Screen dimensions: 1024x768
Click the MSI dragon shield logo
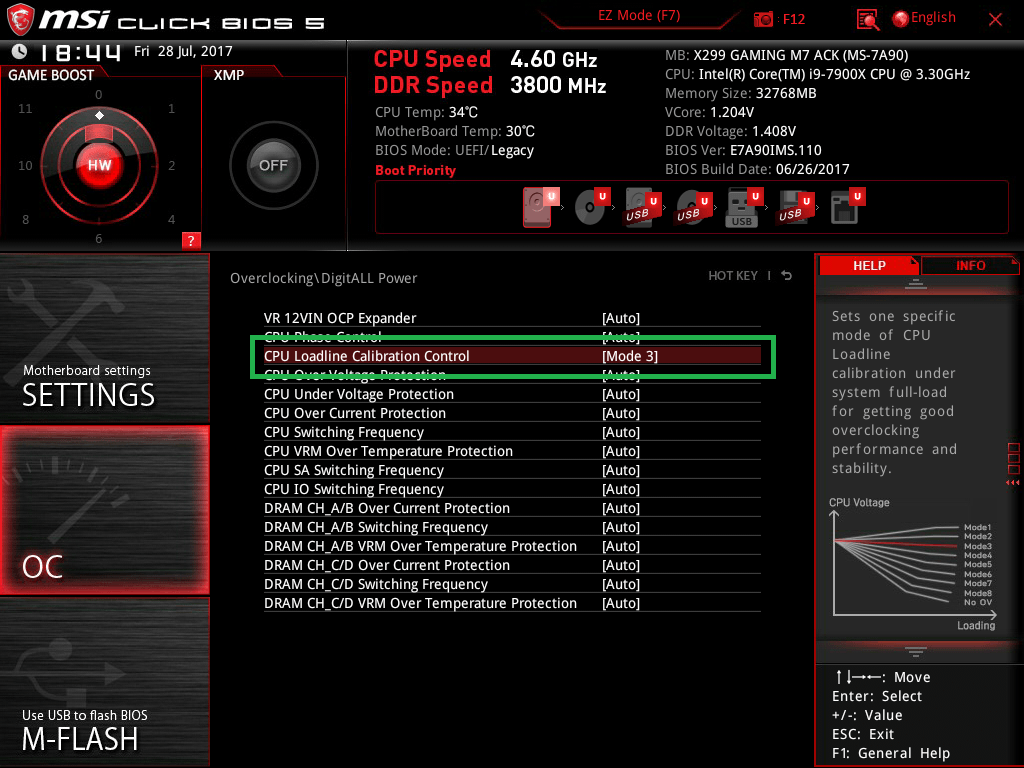pyautogui.click(x=20, y=19)
